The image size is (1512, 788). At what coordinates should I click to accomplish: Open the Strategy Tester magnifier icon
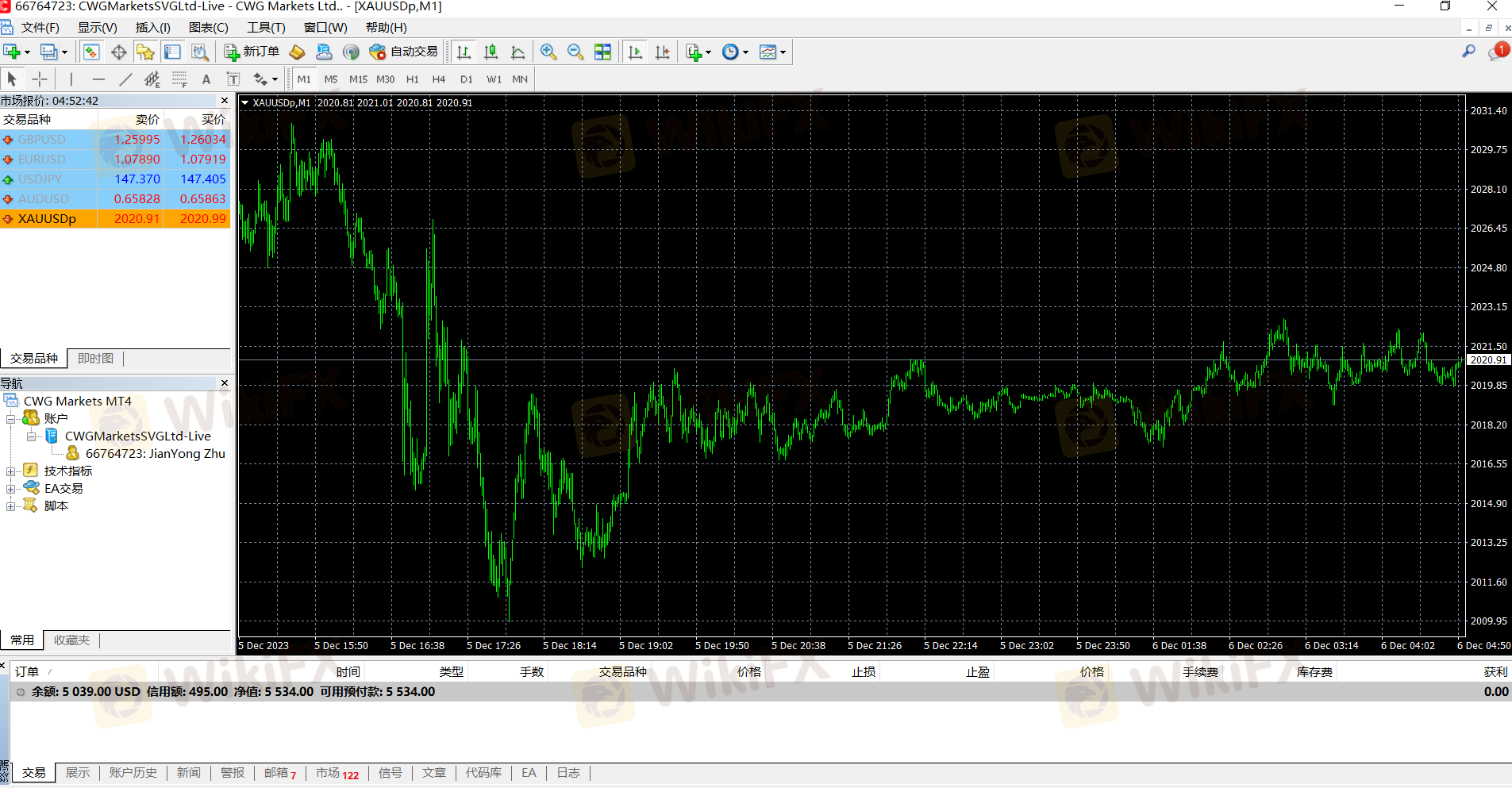tap(200, 52)
